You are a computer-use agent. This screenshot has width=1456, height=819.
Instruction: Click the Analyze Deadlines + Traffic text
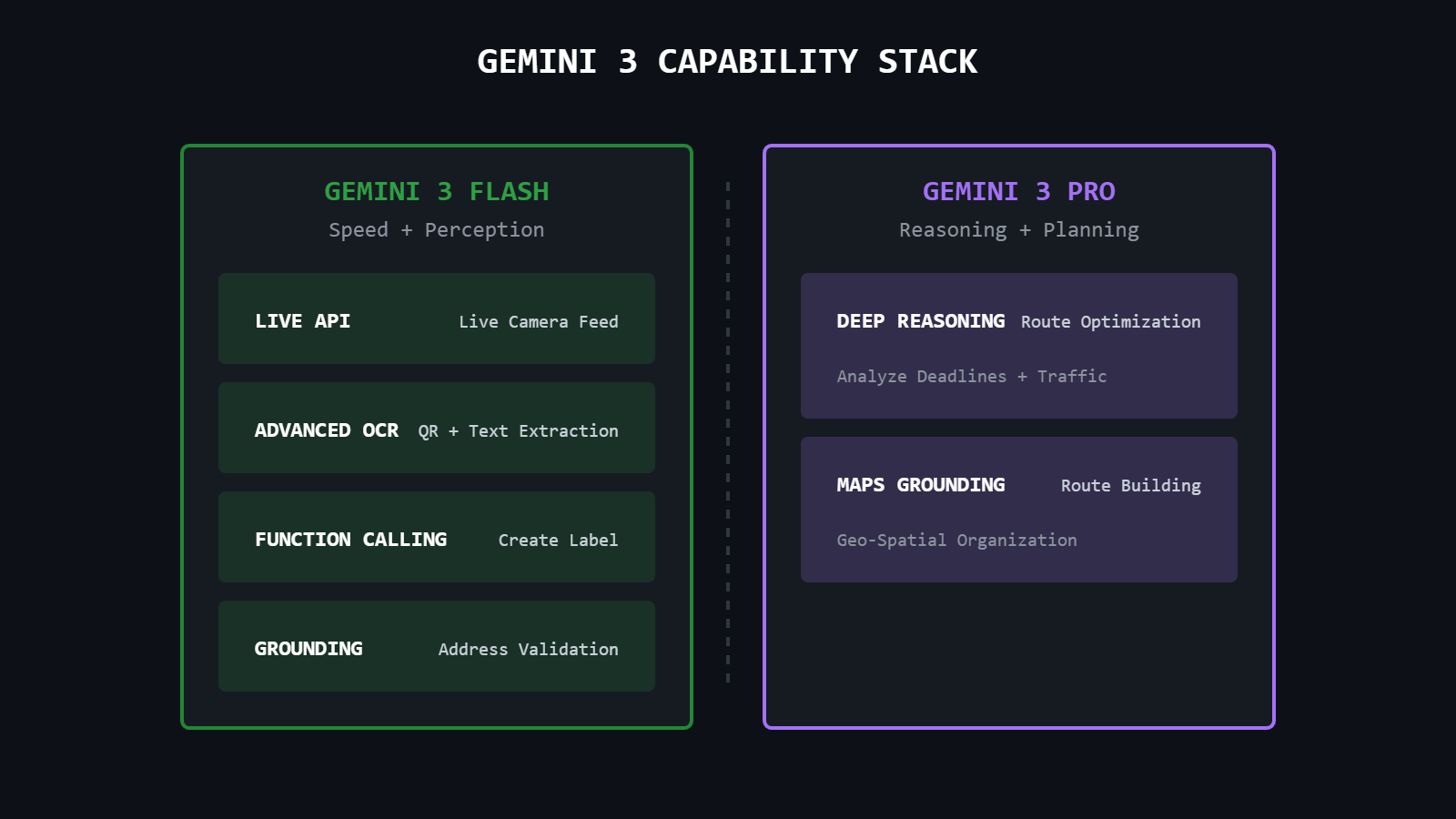[x=972, y=377]
